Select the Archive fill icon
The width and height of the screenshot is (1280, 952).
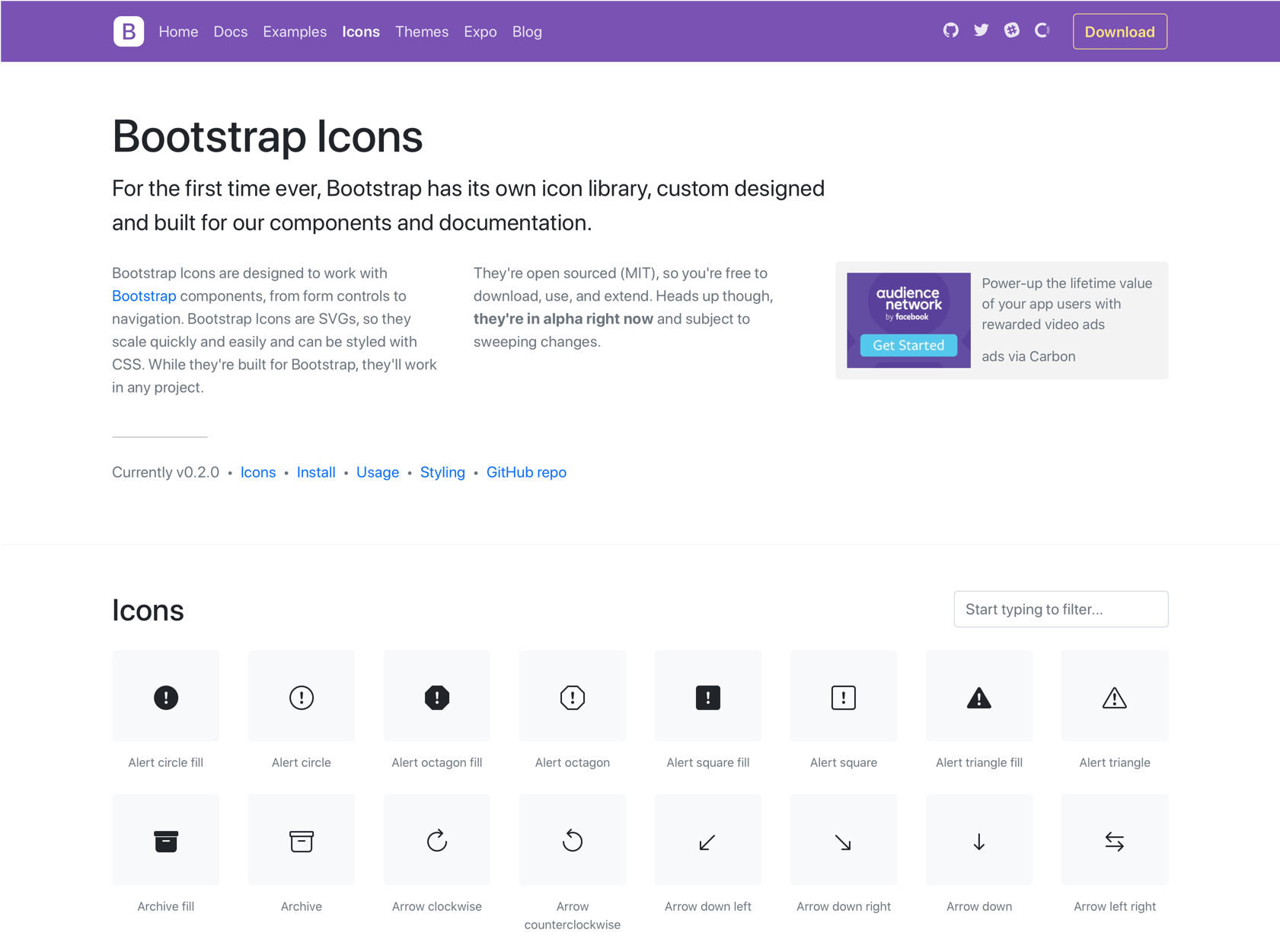coord(166,840)
